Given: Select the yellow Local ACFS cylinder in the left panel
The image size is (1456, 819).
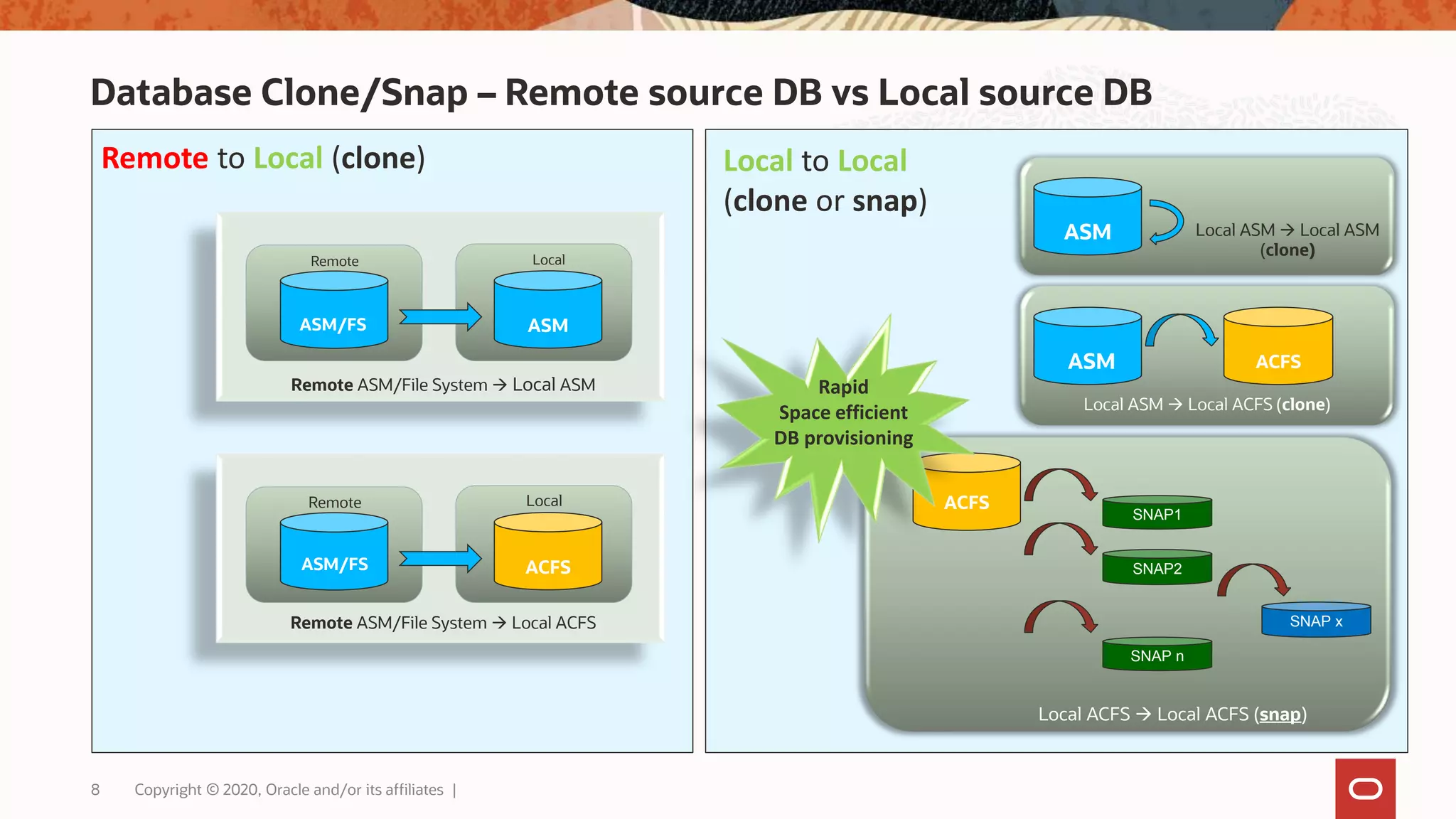Looking at the screenshot, I should pos(547,551).
